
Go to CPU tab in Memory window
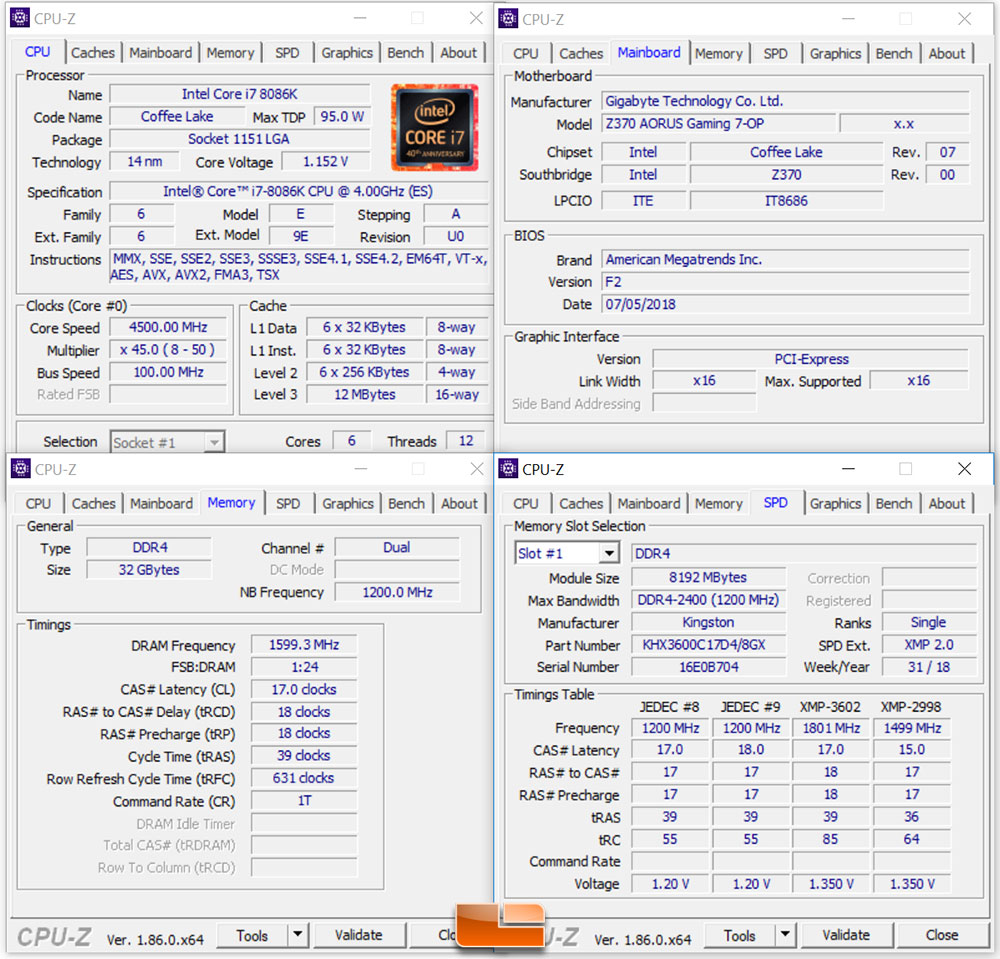click(38, 504)
